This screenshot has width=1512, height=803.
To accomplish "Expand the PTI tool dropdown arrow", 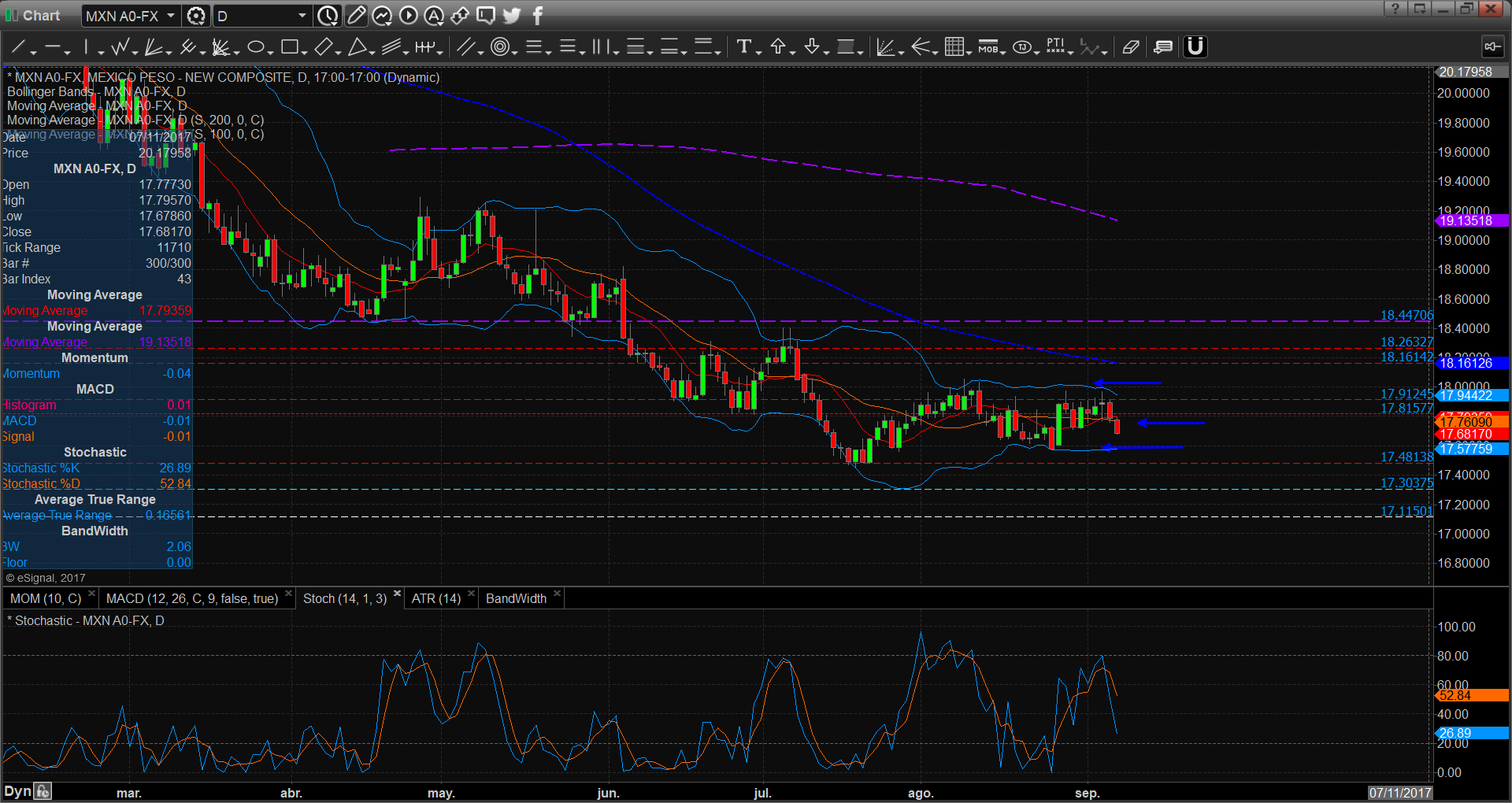I will [x=1071, y=52].
